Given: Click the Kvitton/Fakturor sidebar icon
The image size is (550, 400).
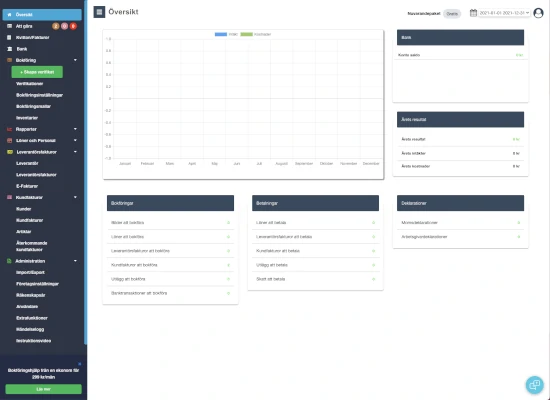Looking at the screenshot, I should click(9, 38).
